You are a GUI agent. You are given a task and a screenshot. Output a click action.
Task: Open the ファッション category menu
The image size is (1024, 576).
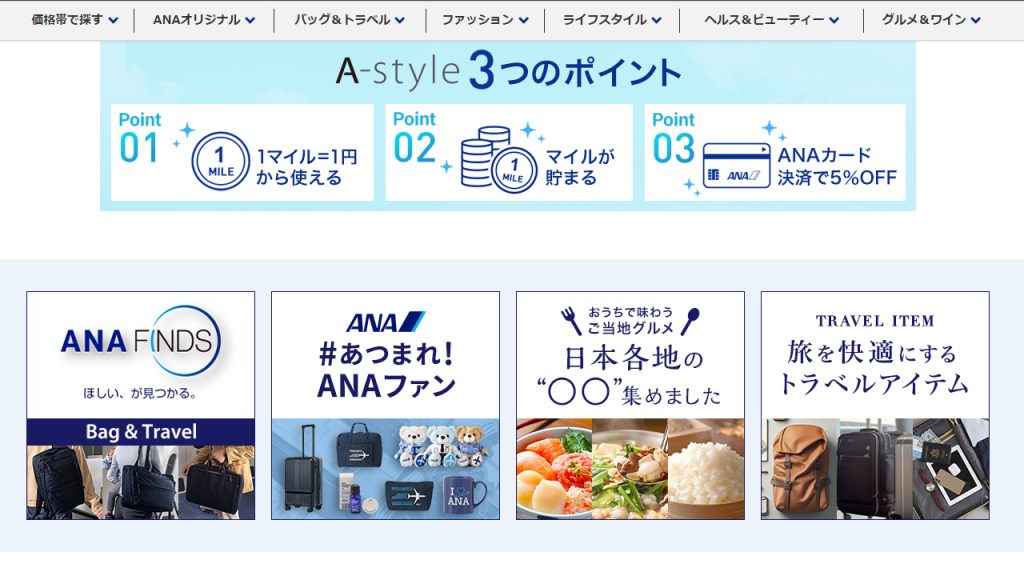click(485, 20)
